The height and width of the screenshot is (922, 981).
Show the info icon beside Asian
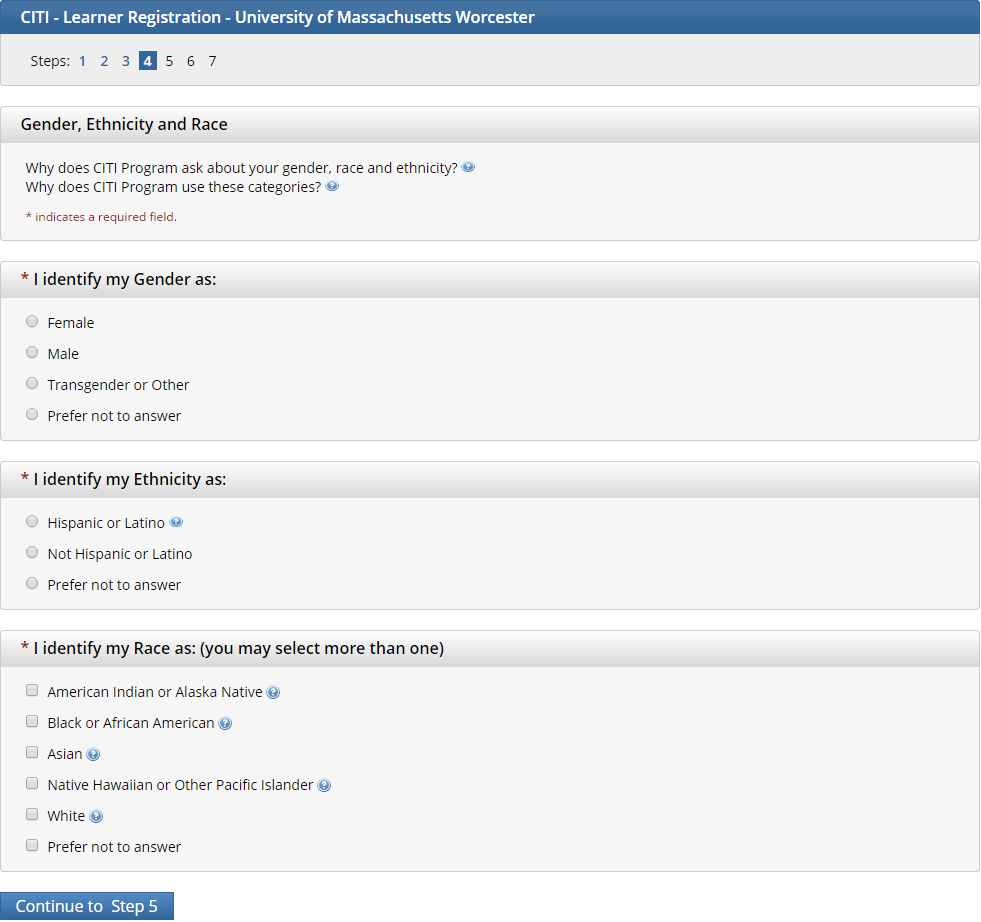point(93,754)
